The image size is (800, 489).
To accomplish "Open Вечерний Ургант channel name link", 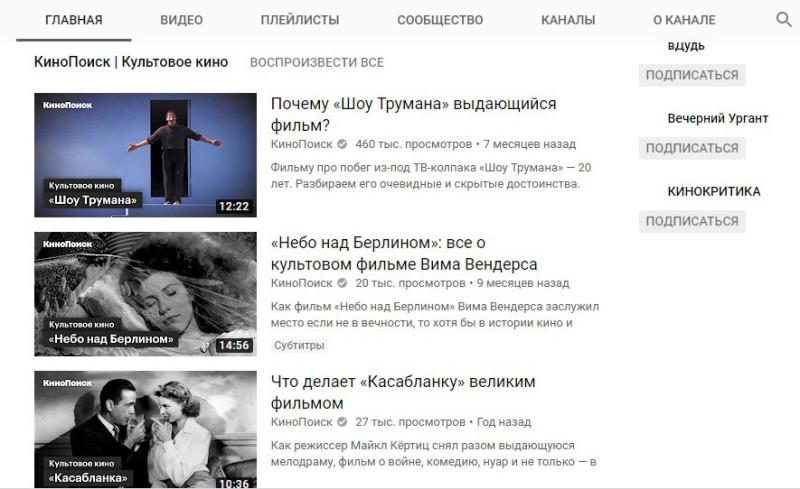I will tap(717, 118).
